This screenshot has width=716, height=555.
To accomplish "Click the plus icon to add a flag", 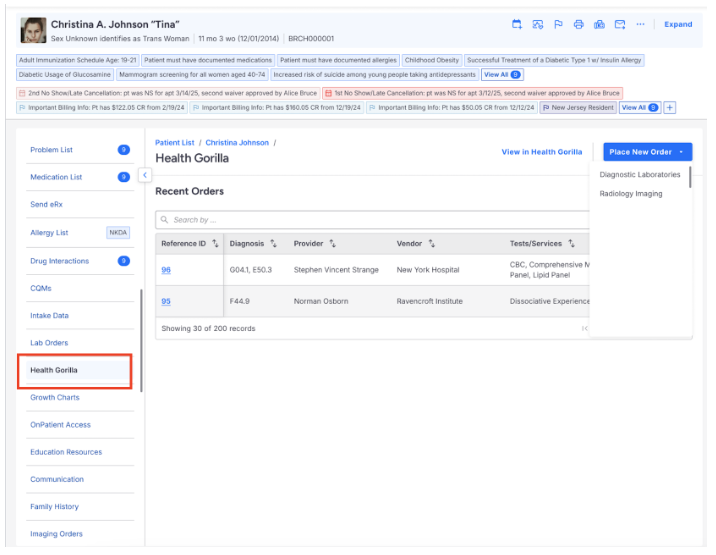I will click(x=669, y=107).
